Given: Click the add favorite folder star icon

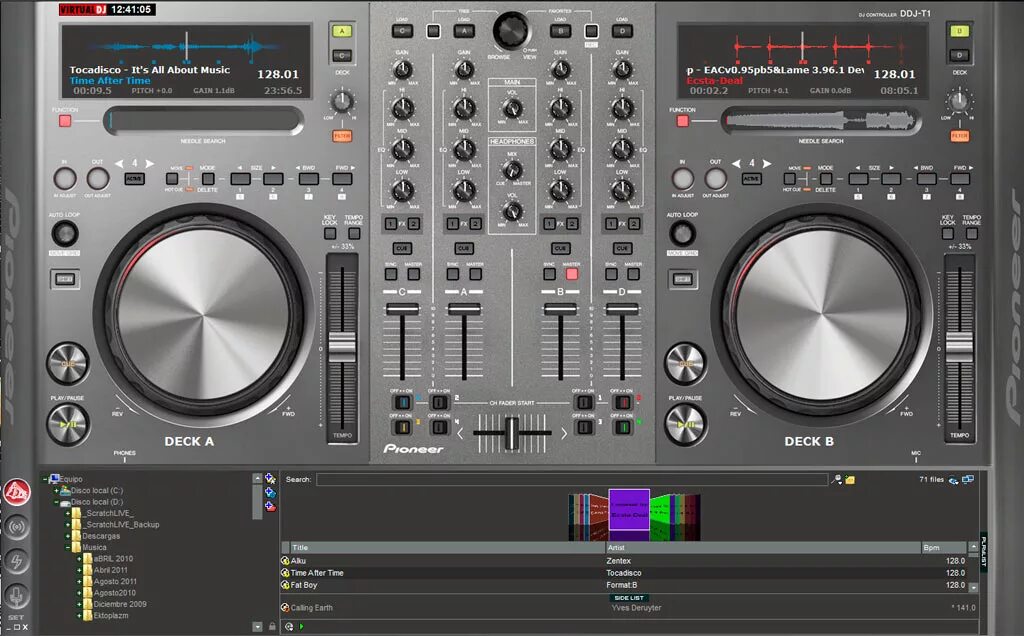Looking at the screenshot, I should 270,479.
